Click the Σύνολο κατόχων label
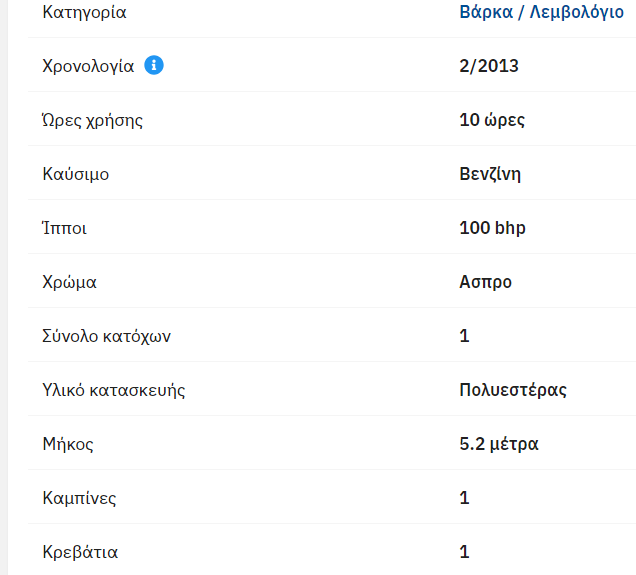 point(106,337)
